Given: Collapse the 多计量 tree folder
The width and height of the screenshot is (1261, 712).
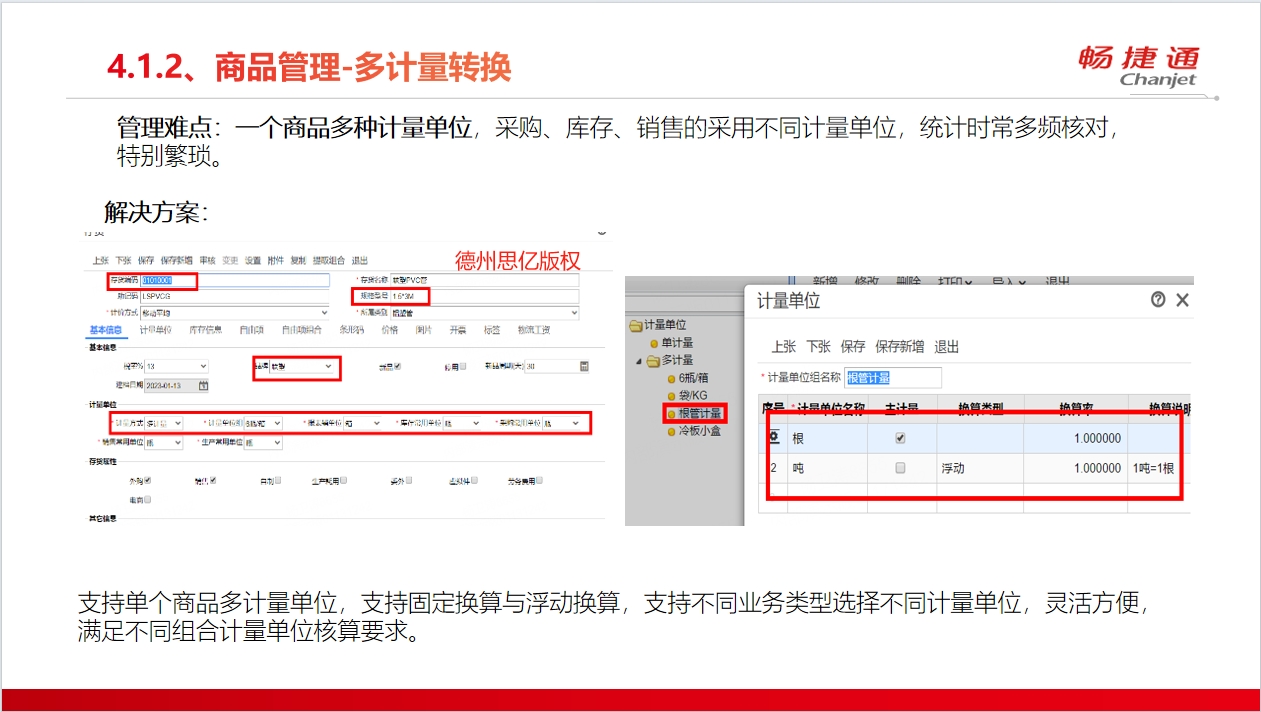Looking at the screenshot, I should point(639,360).
